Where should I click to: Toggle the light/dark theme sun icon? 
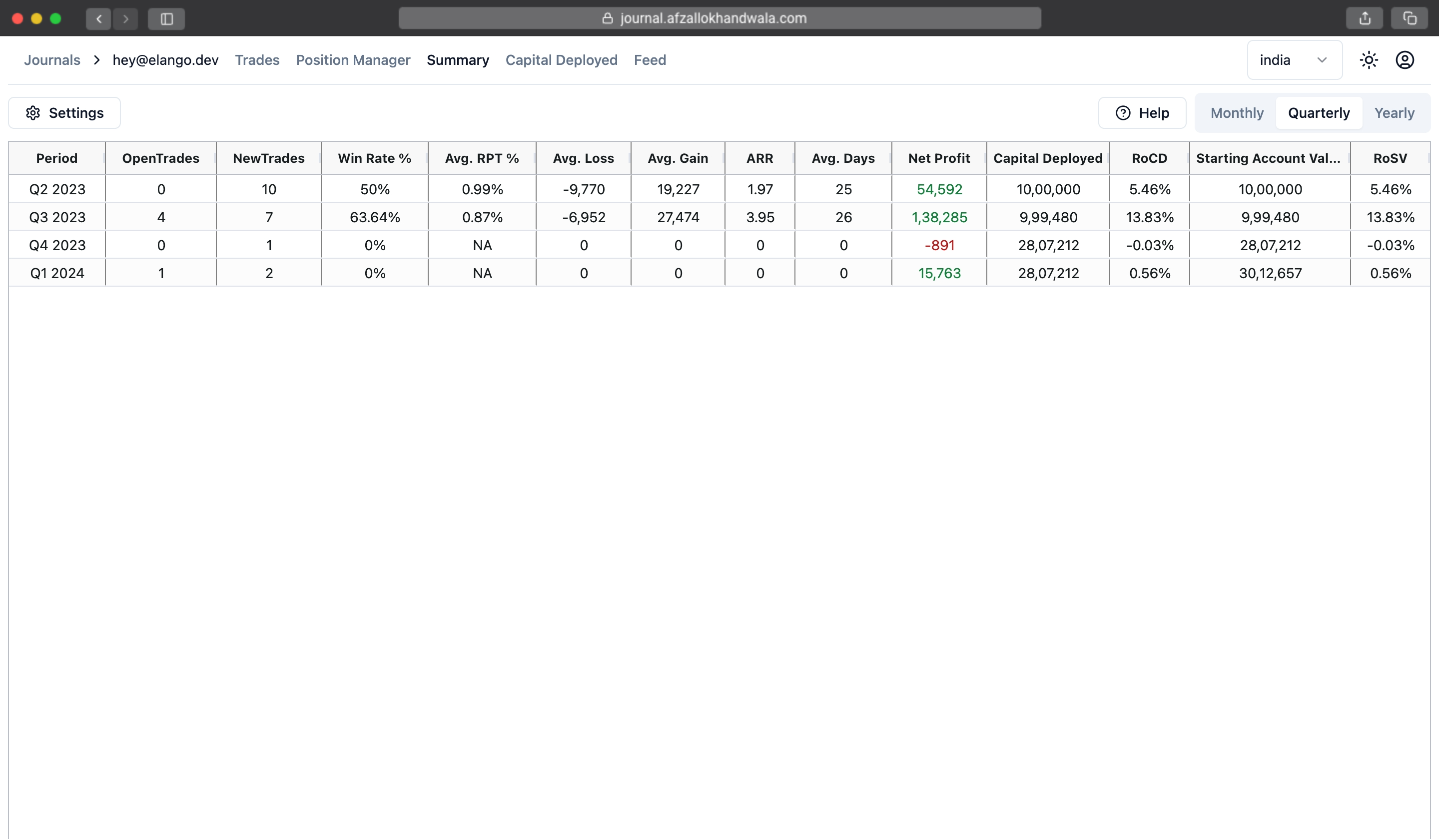coord(1368,60)
